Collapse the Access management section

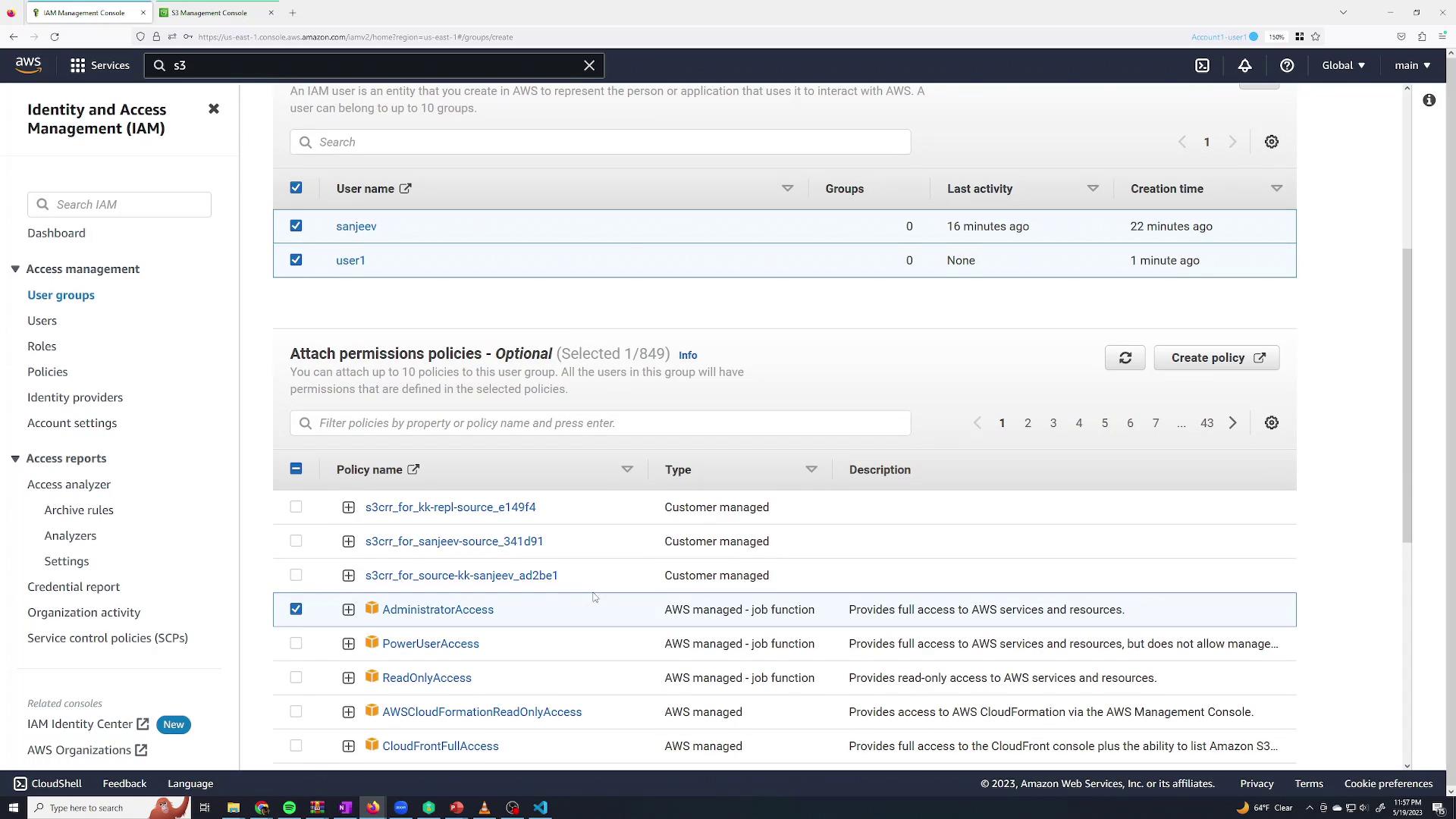click(15, 269)
